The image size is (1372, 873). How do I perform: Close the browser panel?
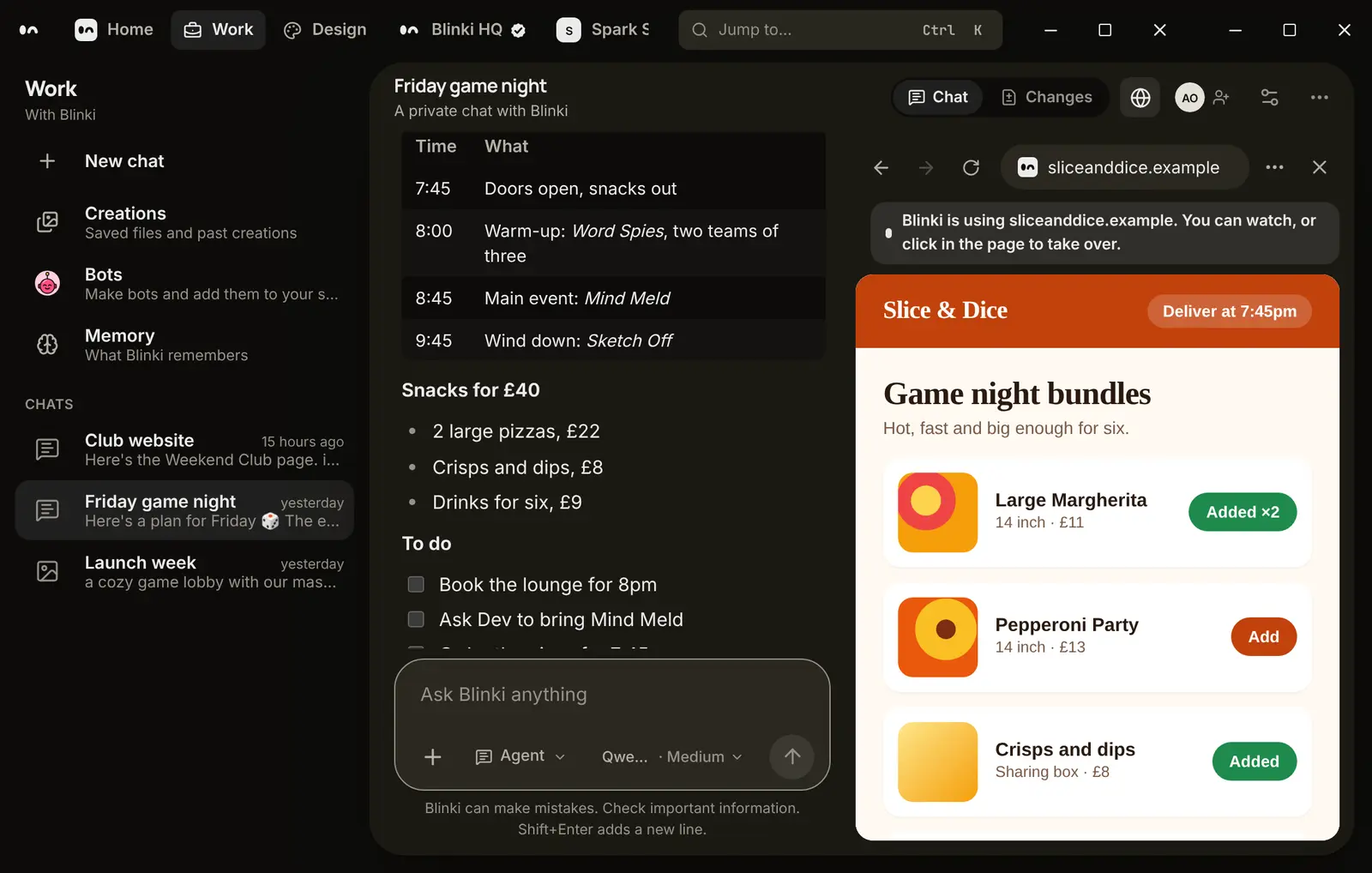tap(1320, 167)
